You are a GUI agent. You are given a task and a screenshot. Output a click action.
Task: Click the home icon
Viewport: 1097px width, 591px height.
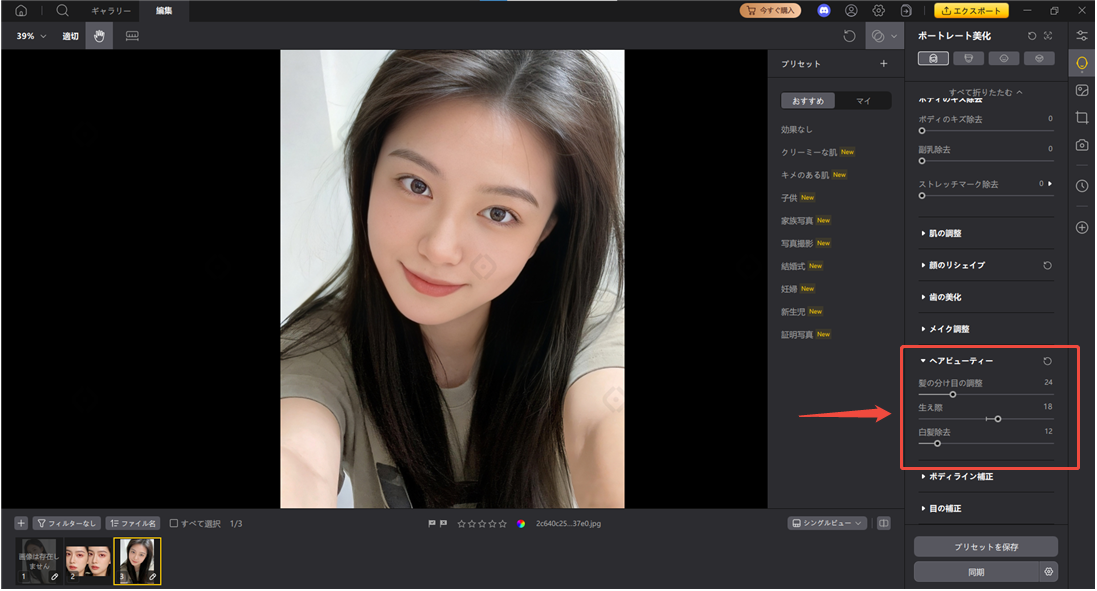[x=21, y=11]
